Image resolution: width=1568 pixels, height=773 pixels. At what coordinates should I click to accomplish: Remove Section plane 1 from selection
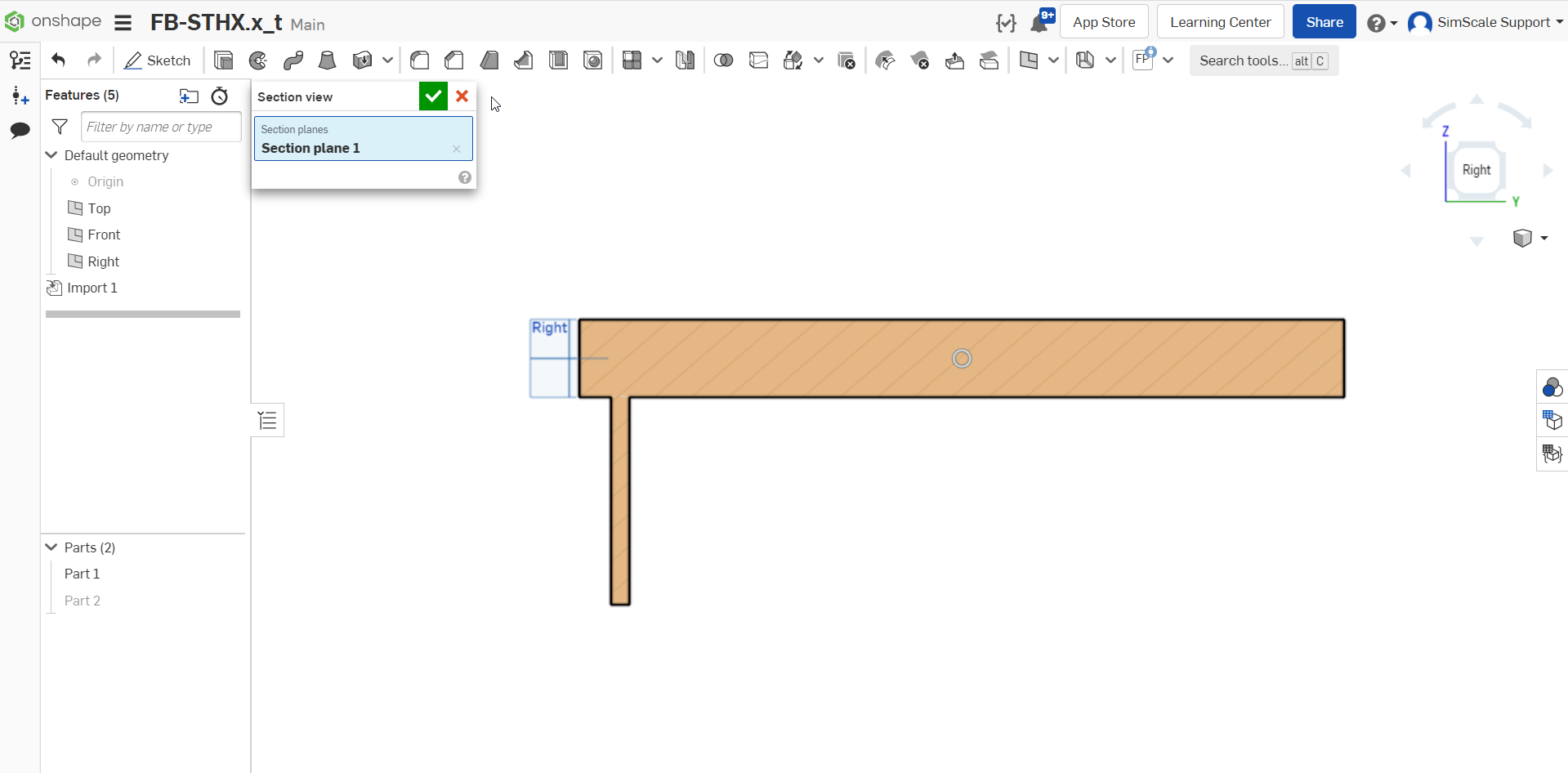point(456,149)
